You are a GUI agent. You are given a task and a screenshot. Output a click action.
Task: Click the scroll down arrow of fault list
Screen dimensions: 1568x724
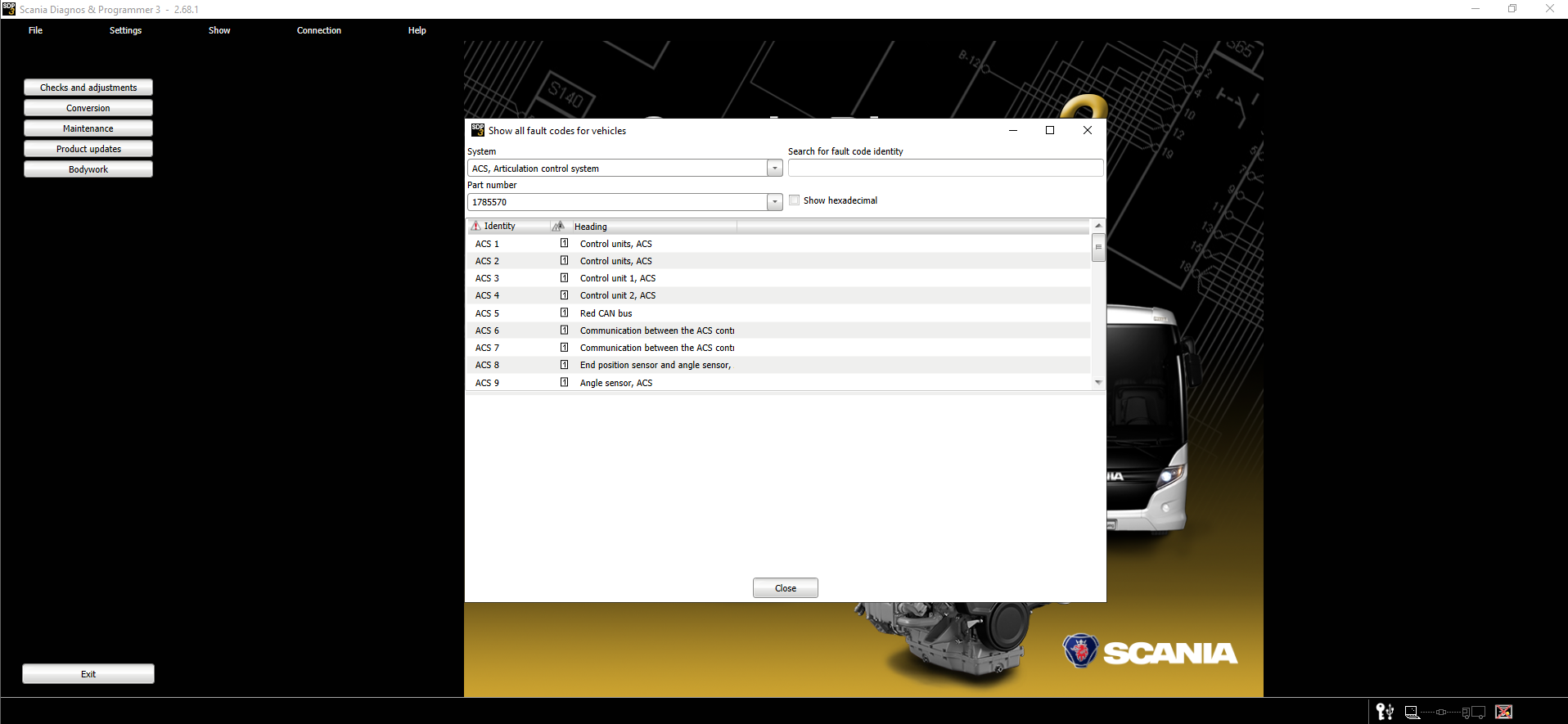point(1098,382)
